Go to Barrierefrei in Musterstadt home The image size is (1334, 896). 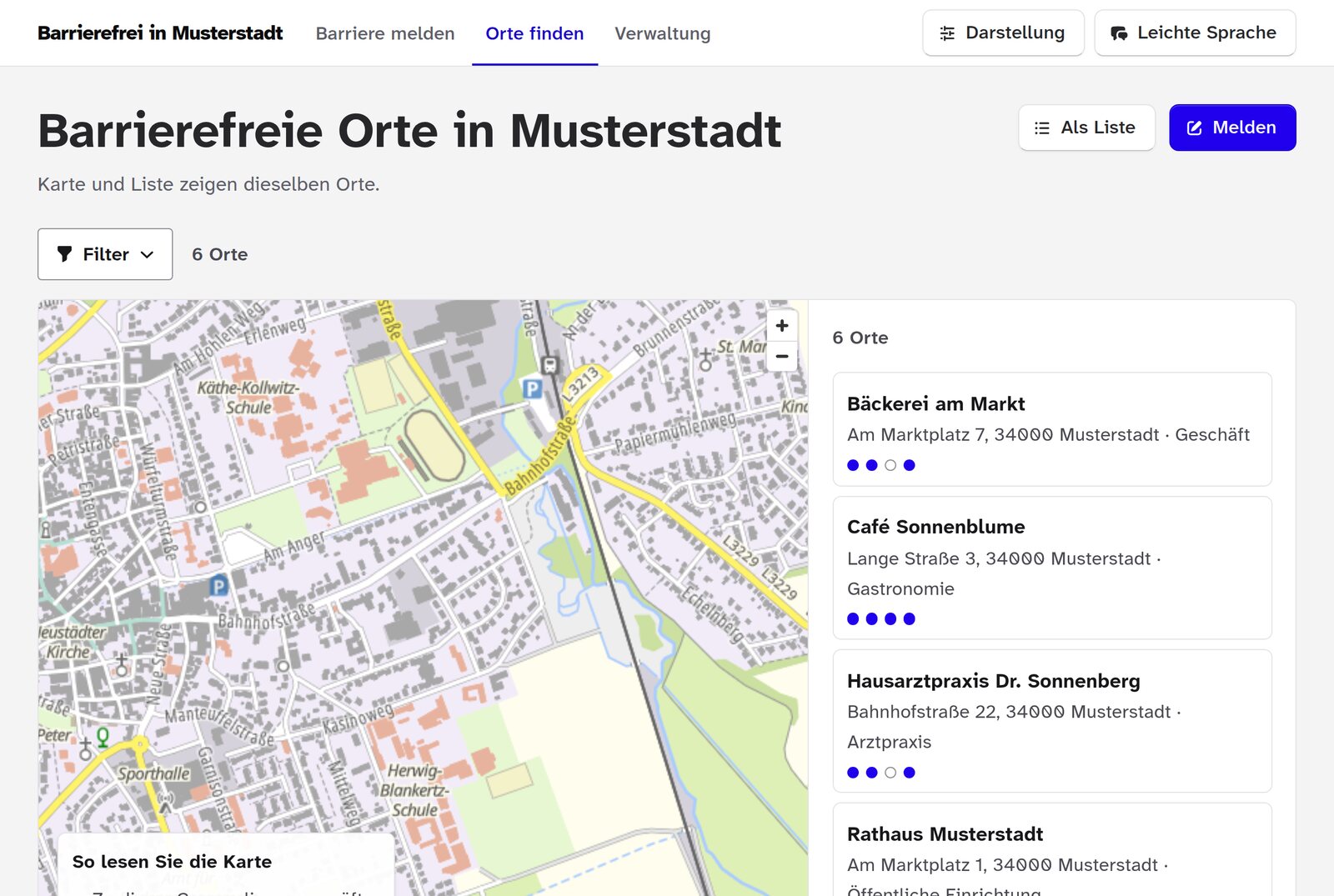pyautogui.click(x=160, y=33)
